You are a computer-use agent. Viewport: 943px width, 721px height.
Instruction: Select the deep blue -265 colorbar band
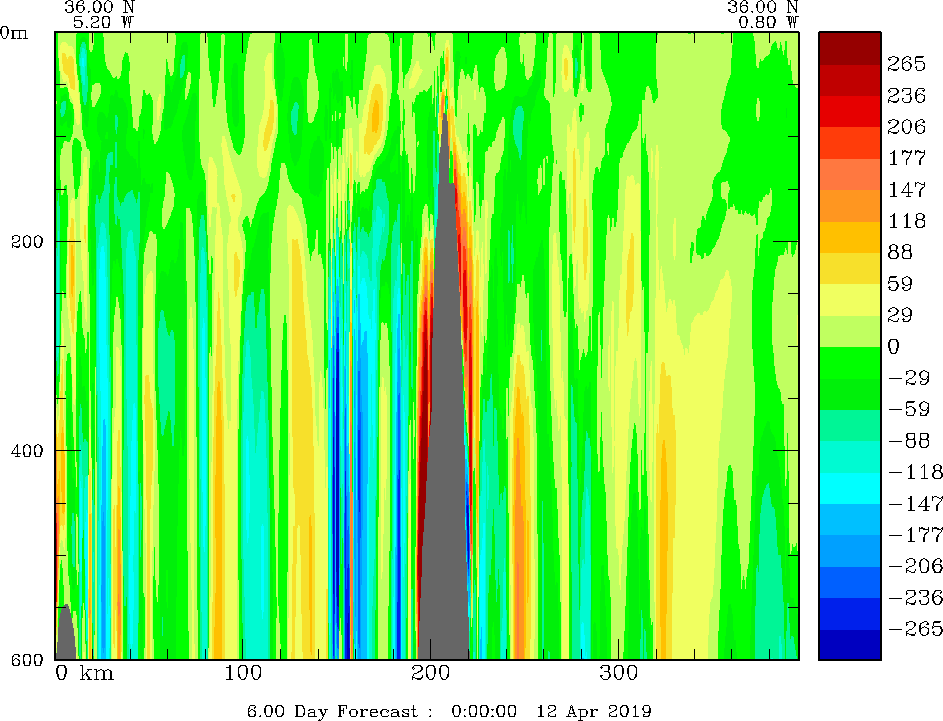point(850,613)
